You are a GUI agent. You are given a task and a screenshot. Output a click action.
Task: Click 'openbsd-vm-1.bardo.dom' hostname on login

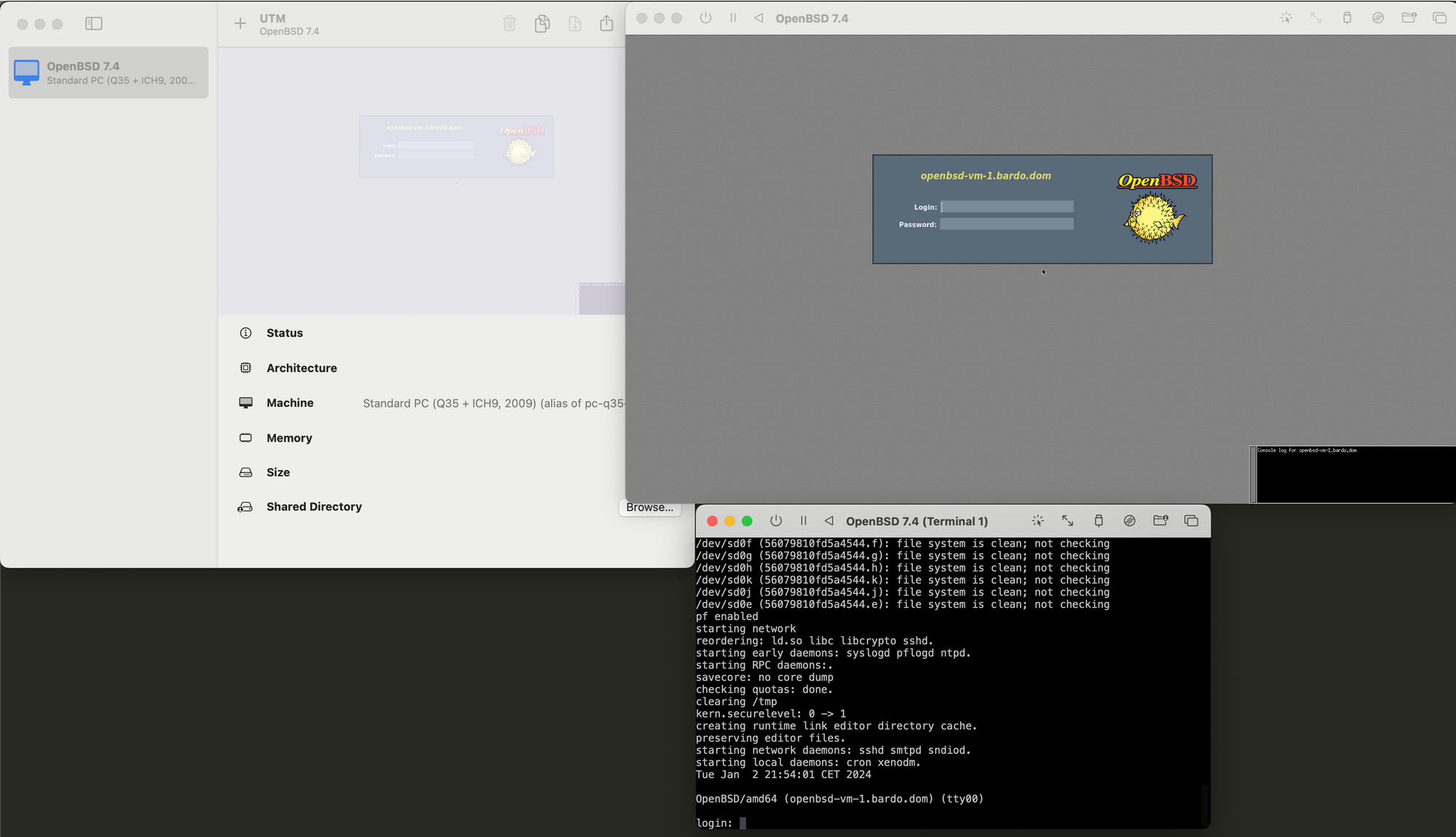pyautogui.click(x=986, y=176)
